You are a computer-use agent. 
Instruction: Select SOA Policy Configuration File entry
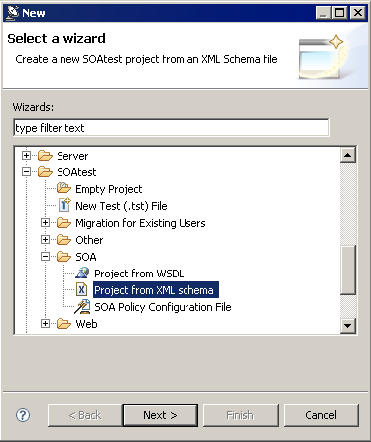[163, 307]
